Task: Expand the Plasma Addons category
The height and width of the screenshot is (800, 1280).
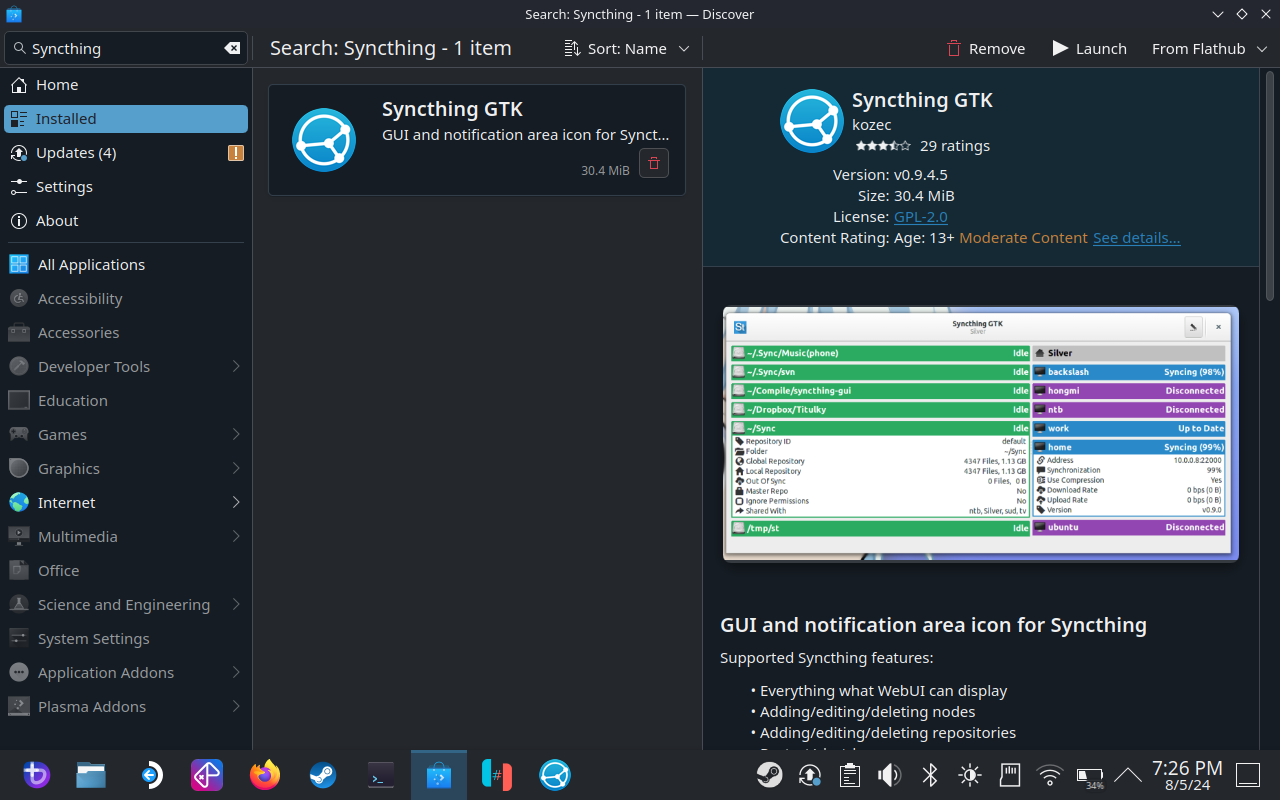Action: point(236,706)
